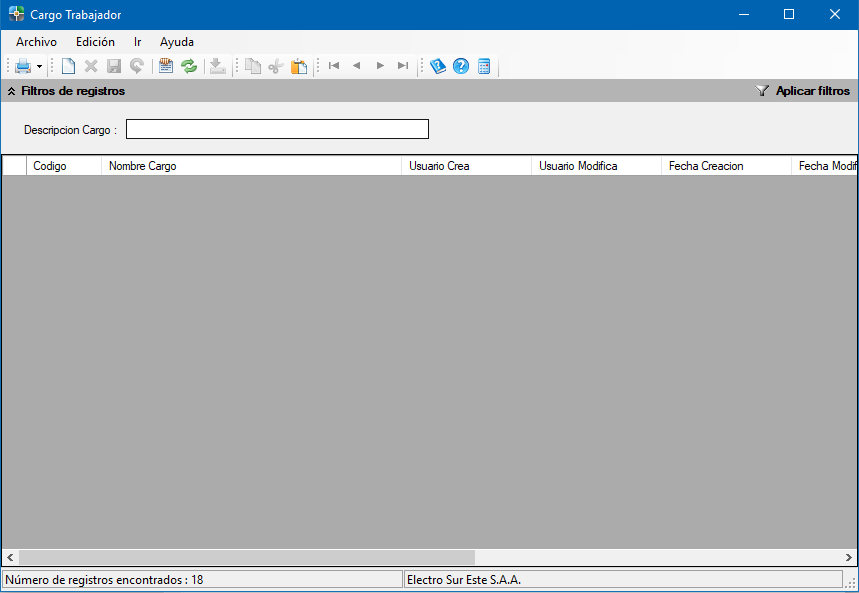Click the floppy disk save icon
The height and width of the screenshot is (593, 859).
pos(114,66)
